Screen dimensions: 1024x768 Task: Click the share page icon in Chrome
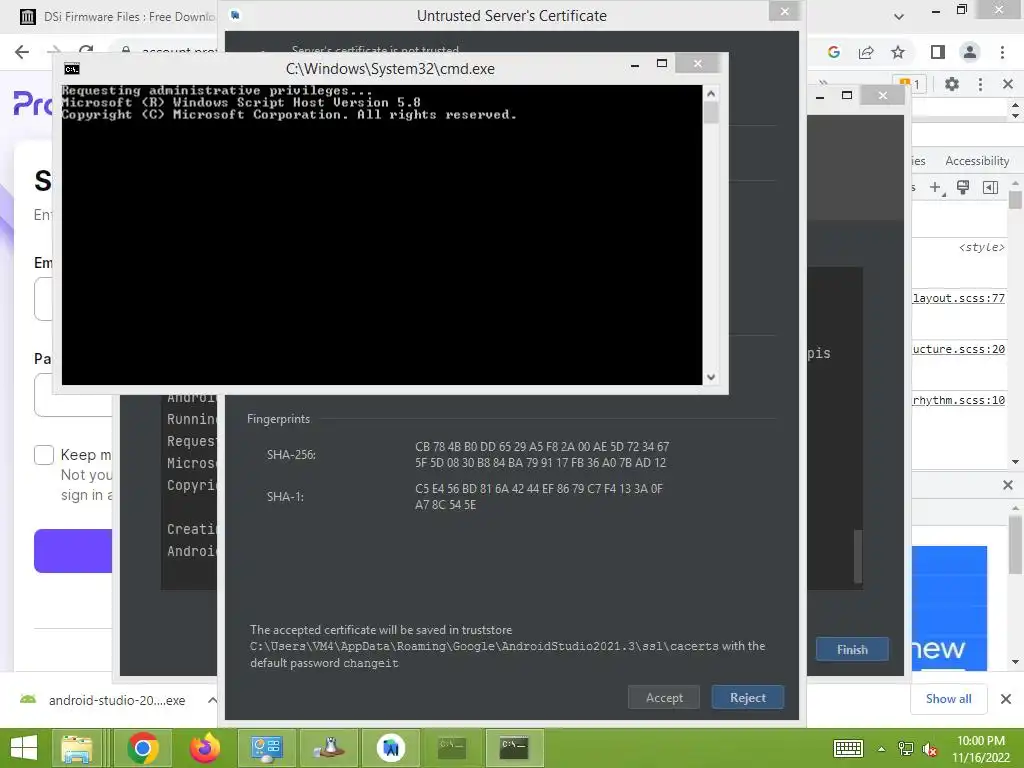pos(866,52)
